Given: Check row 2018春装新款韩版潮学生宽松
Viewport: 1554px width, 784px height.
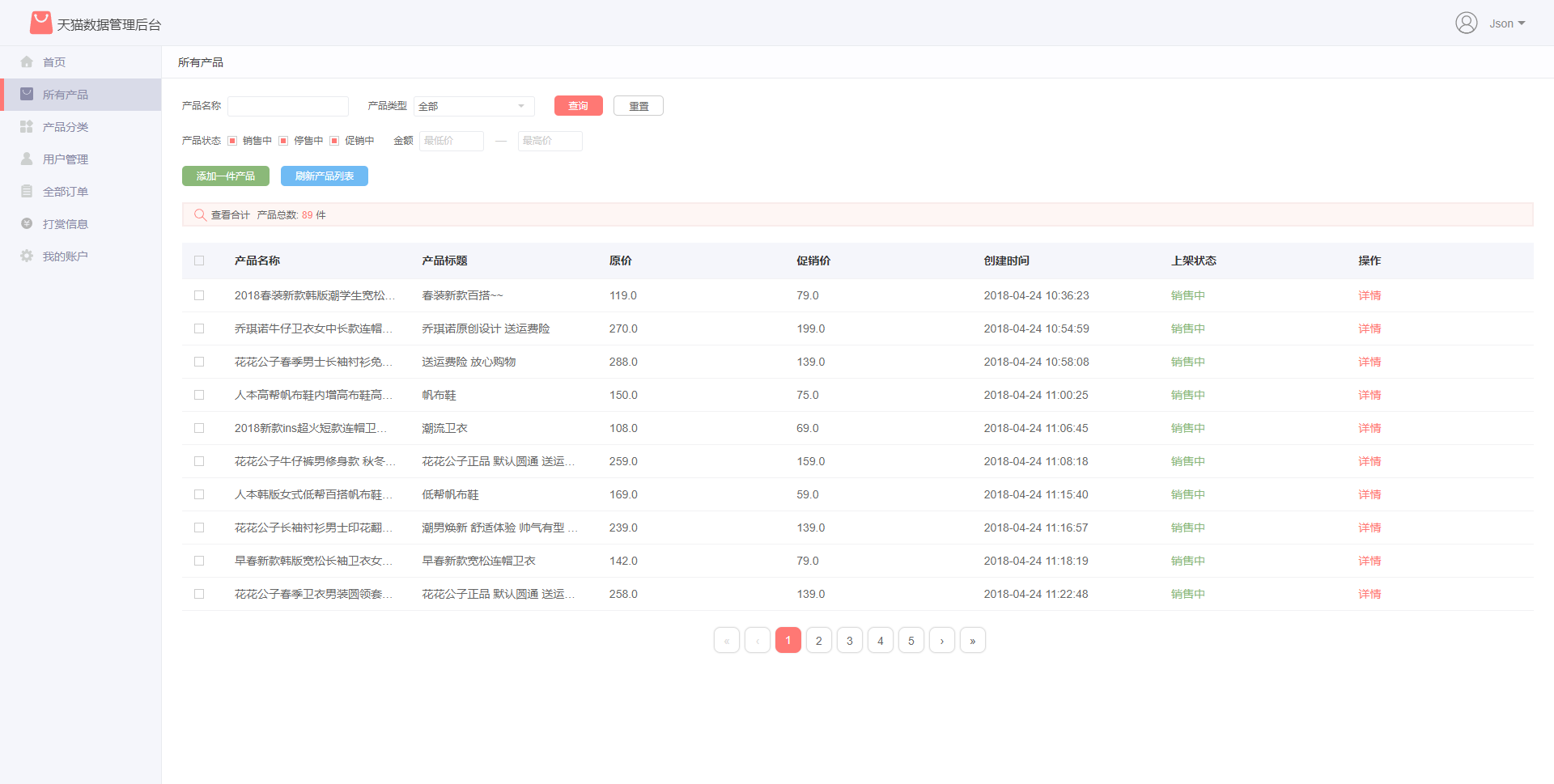Looking at the screenshot, I should [199, 295].
